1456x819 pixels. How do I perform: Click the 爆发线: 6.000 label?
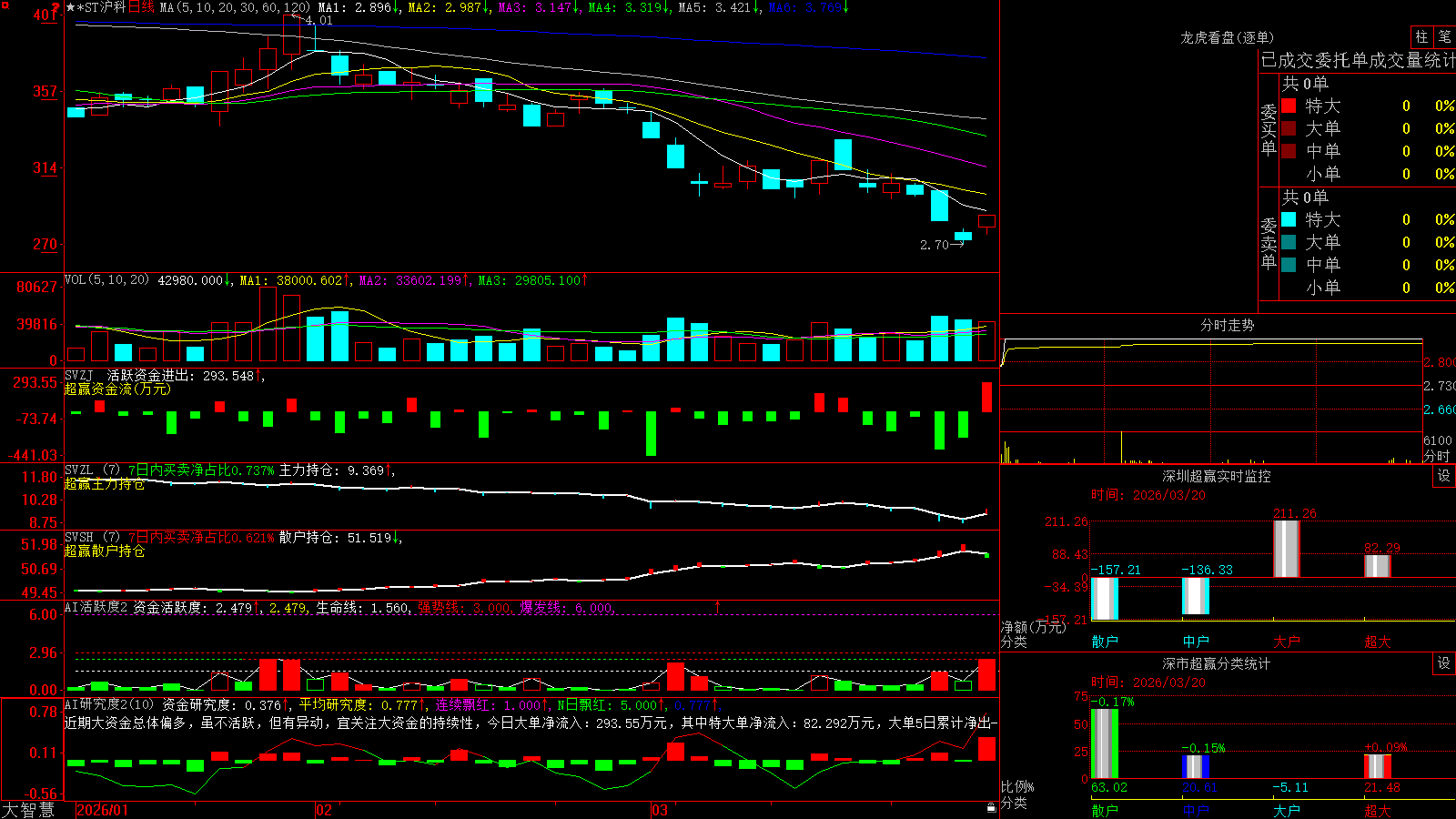click(566, 607)
